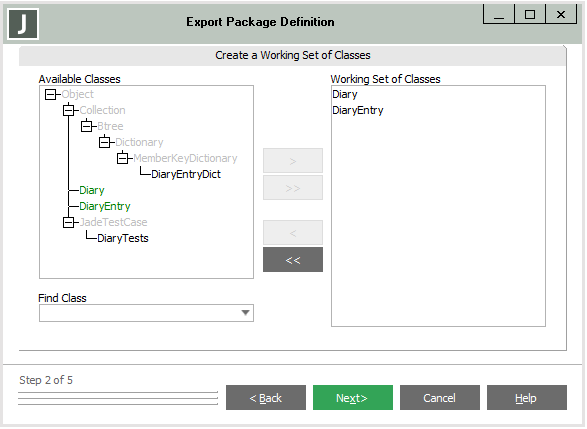Collapse the Dictionary node

pos(104,142)
